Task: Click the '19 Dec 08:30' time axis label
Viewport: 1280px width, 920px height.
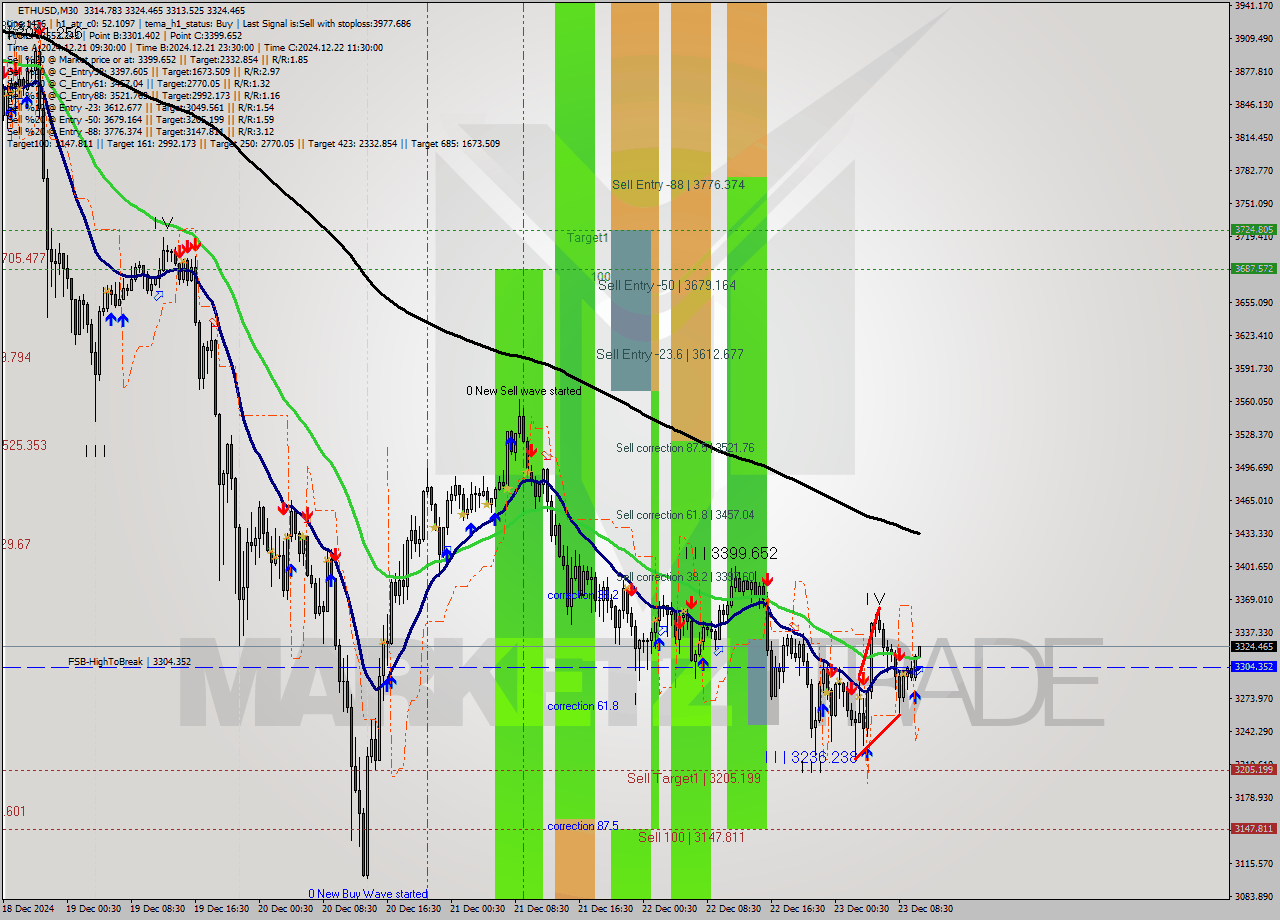Action: pos(157,909)
